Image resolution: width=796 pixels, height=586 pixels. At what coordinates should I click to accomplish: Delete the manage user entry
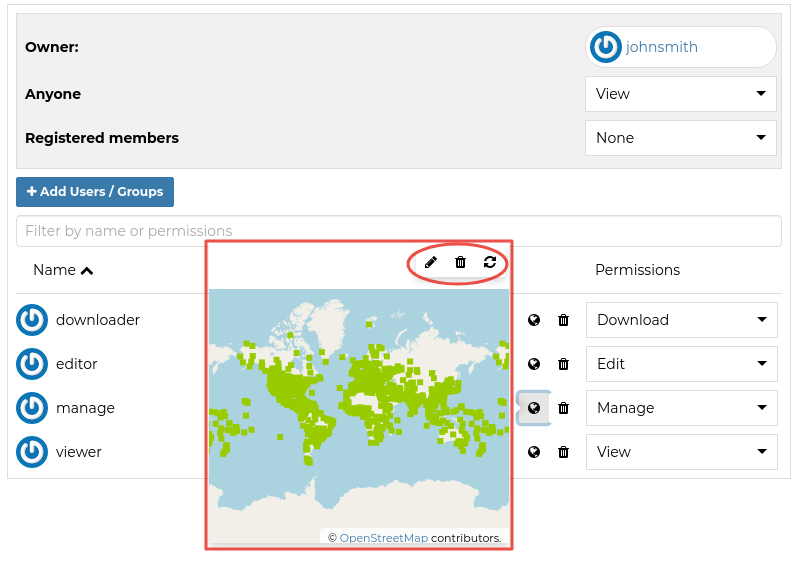pos(563,408)
